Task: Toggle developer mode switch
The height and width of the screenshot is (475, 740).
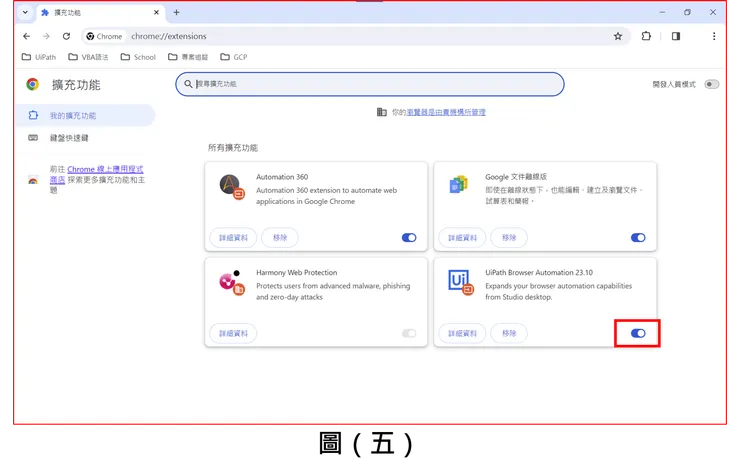Action: (712, 85)
